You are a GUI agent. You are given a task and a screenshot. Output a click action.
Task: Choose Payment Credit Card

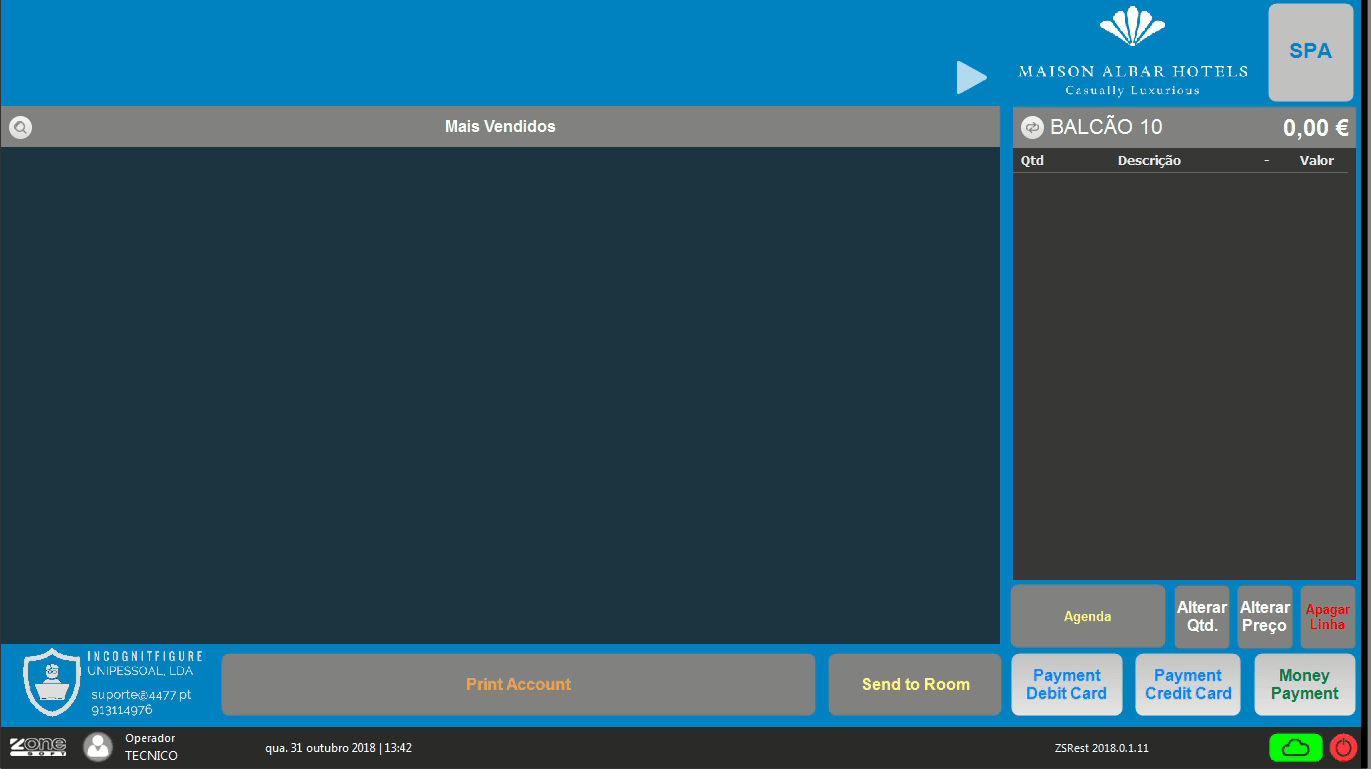[x=1187, y=684]
